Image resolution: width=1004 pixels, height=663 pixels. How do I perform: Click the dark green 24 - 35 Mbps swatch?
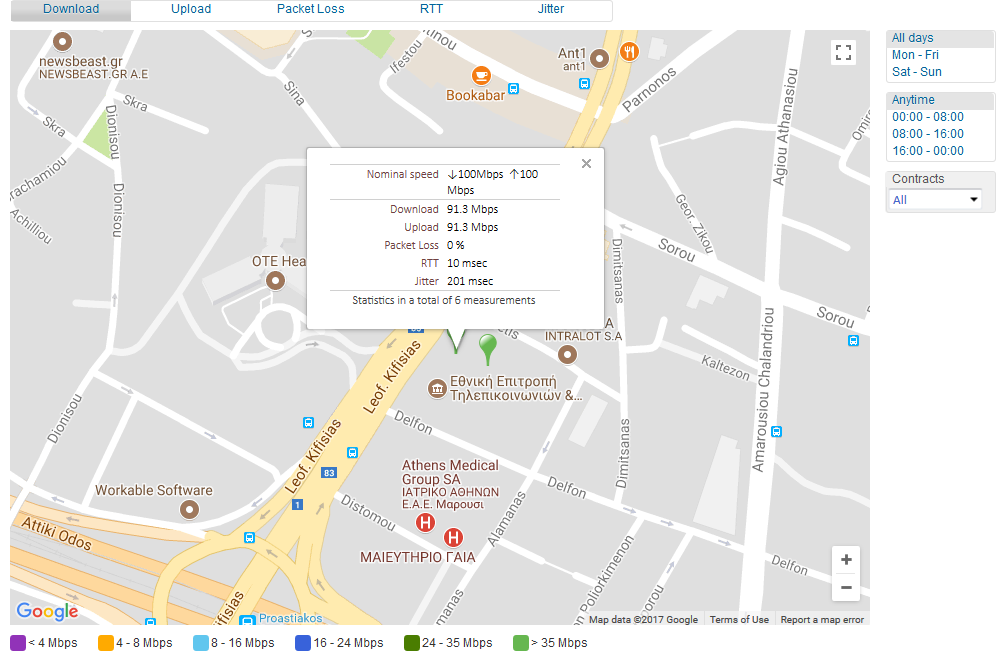click(x=412, y=643)
